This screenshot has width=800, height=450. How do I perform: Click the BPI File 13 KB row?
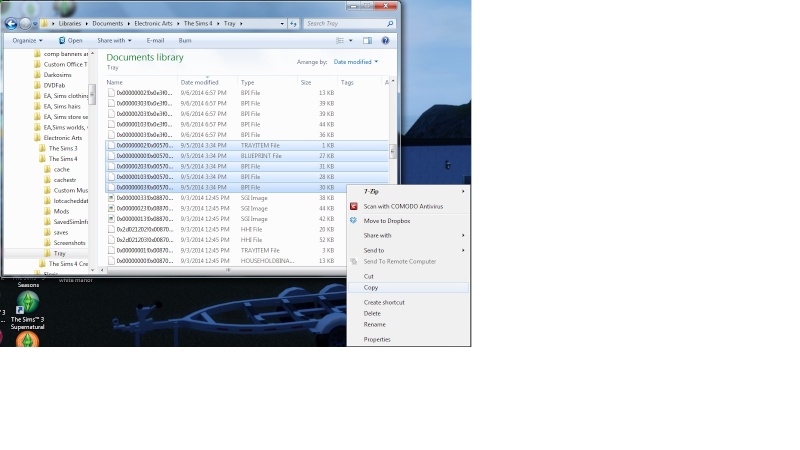(x=247, y=93)
